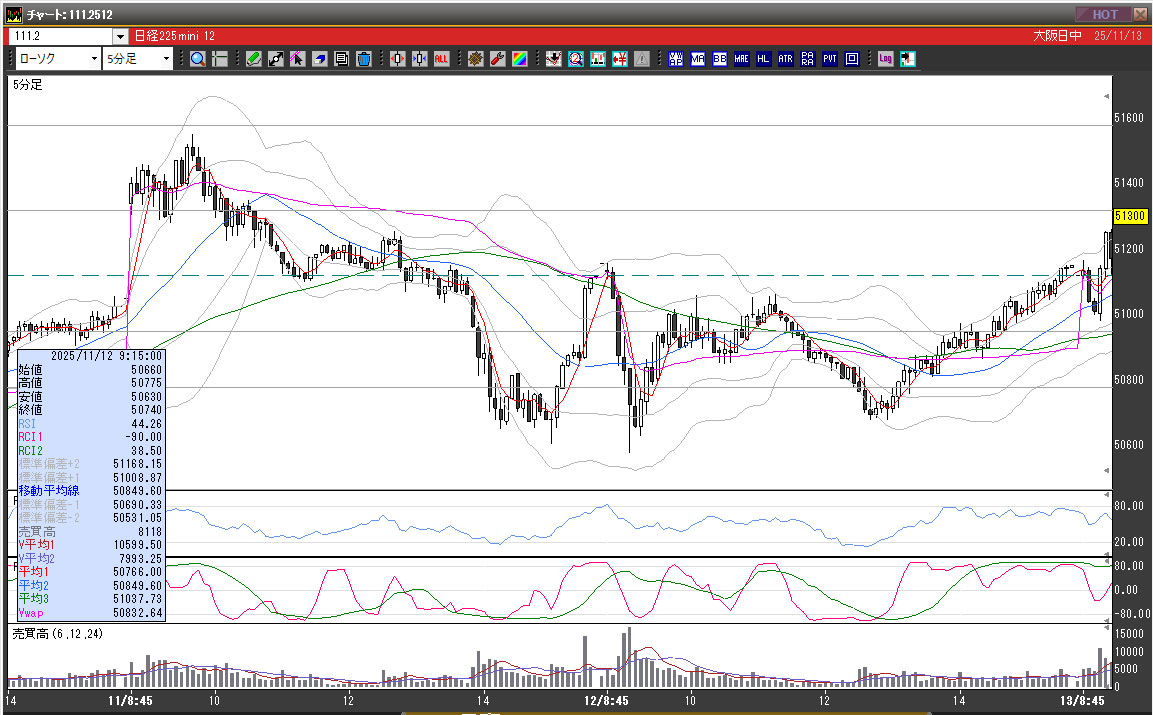Toggle the VWAP indicator button
The height and width of the screenshot is (715, 1153).
[x=675, y=59]
